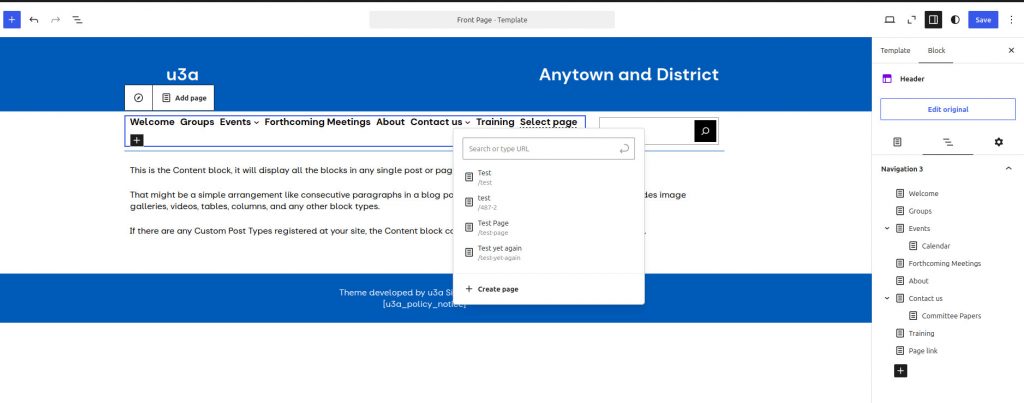
Task: Click Add page in the block toolbar
Action: point(184,98)
